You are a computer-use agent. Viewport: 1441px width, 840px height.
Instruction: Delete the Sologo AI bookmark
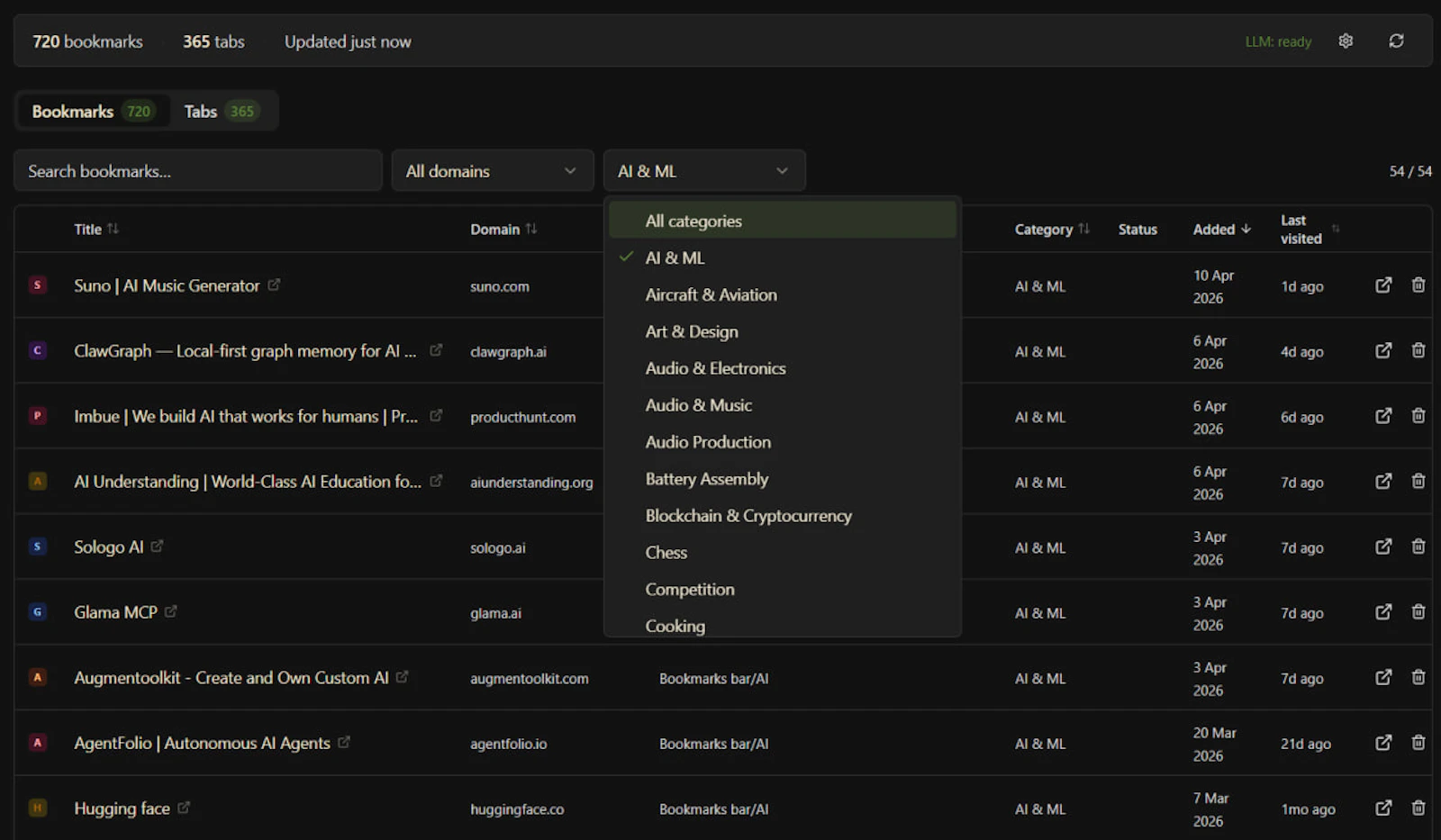tap(1418, 546)
